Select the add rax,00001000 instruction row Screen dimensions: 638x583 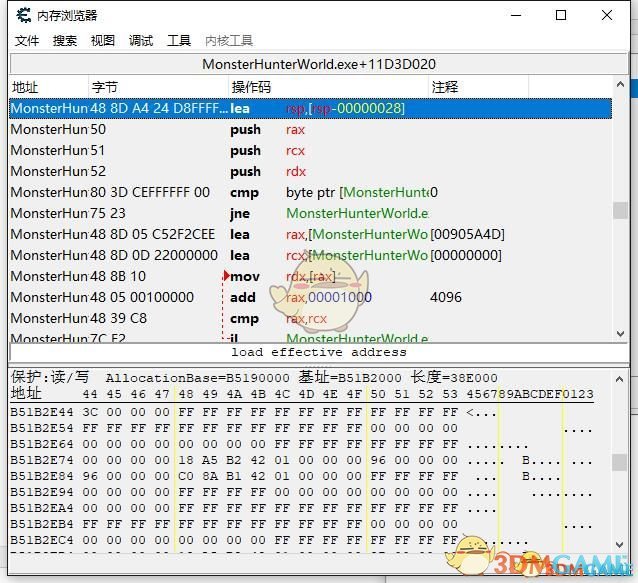tap(310, 297)
